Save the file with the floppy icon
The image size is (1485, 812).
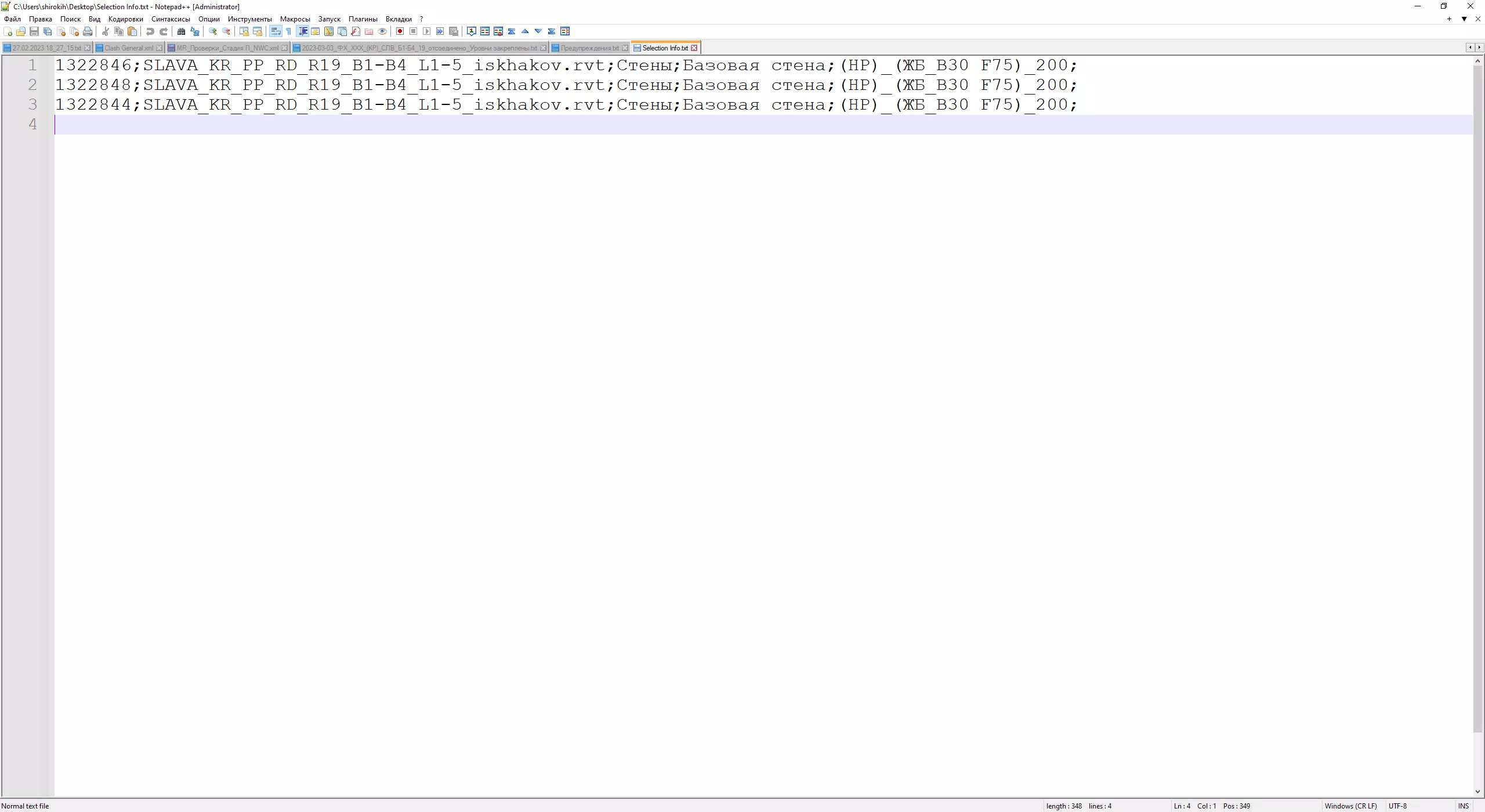point(34,31)
